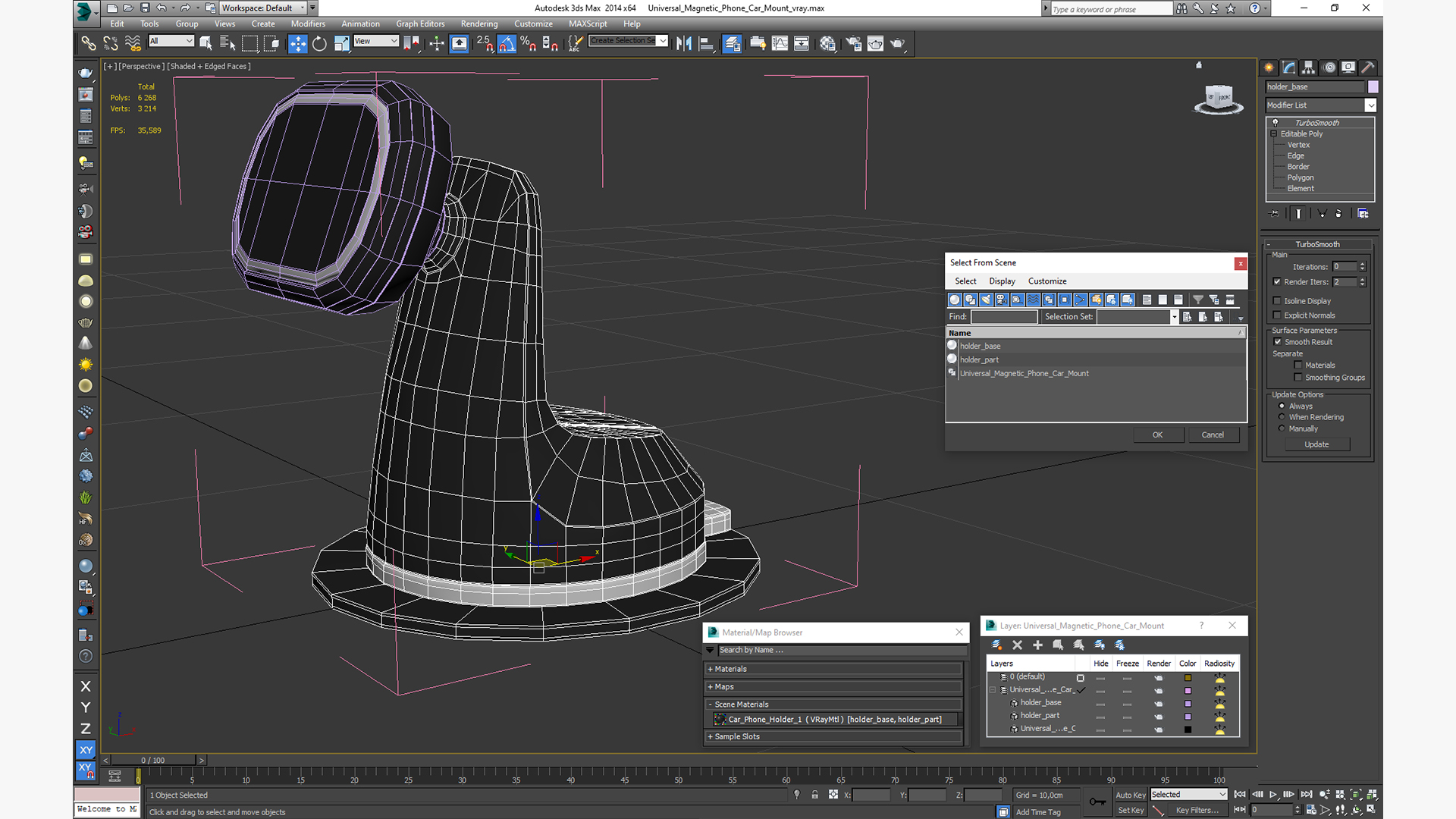1456x819 pixels.
Task: Toggle the Smooth Result checkbox
Action: tap(1278, 342)
